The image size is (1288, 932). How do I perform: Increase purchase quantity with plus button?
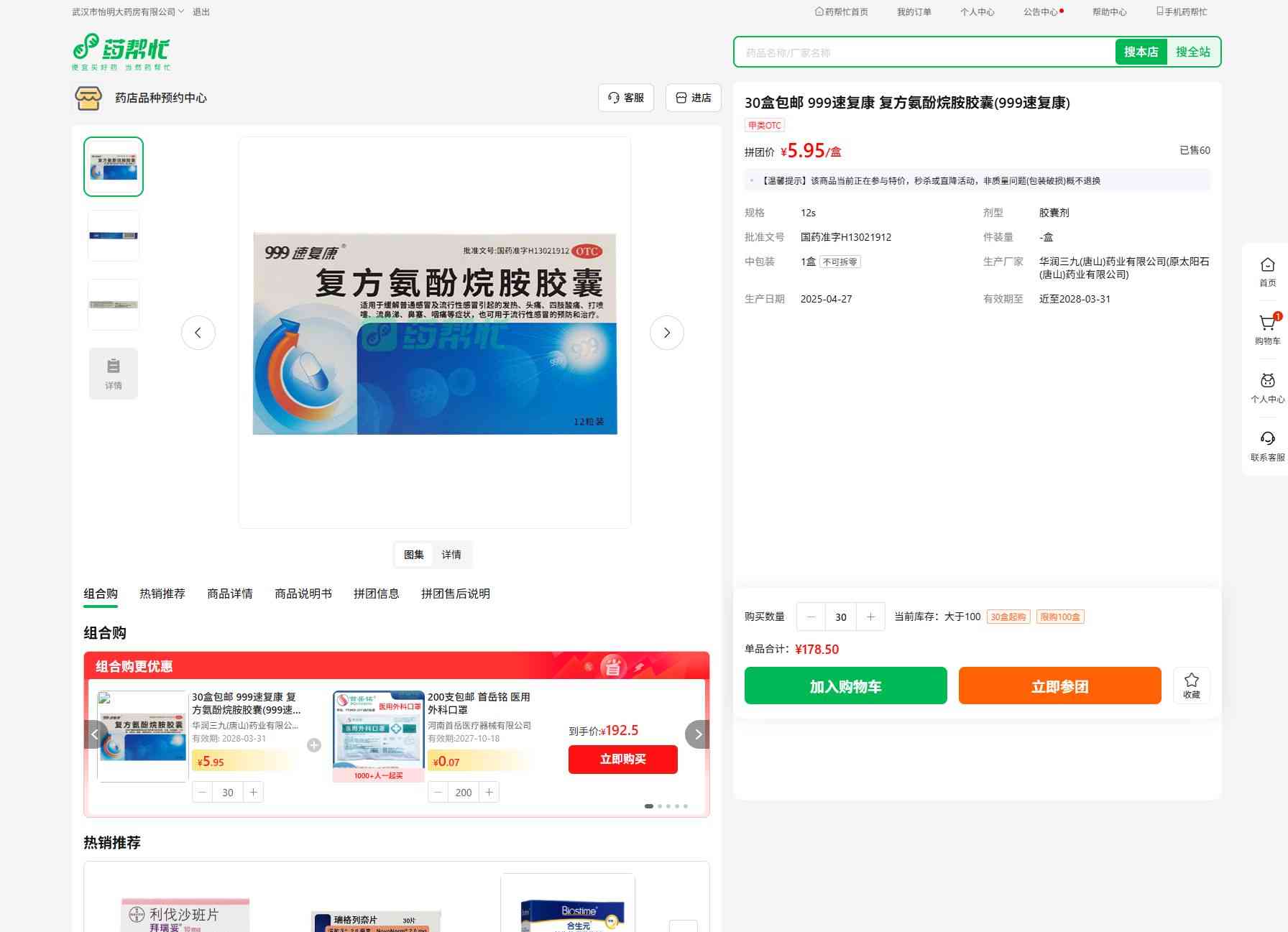(870, 617)
